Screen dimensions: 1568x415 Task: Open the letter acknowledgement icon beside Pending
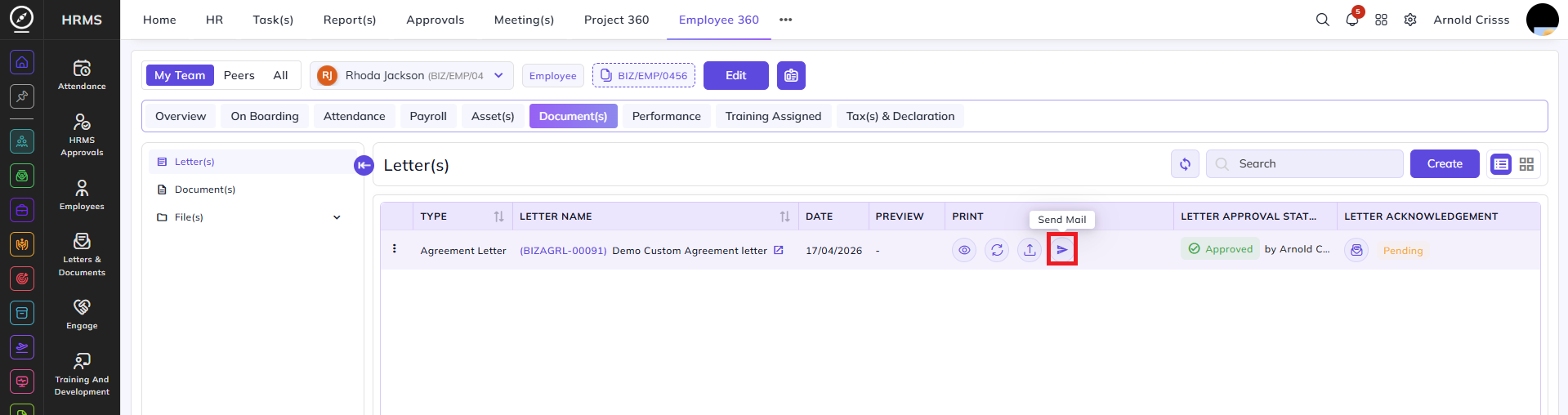click(1356, 250)
